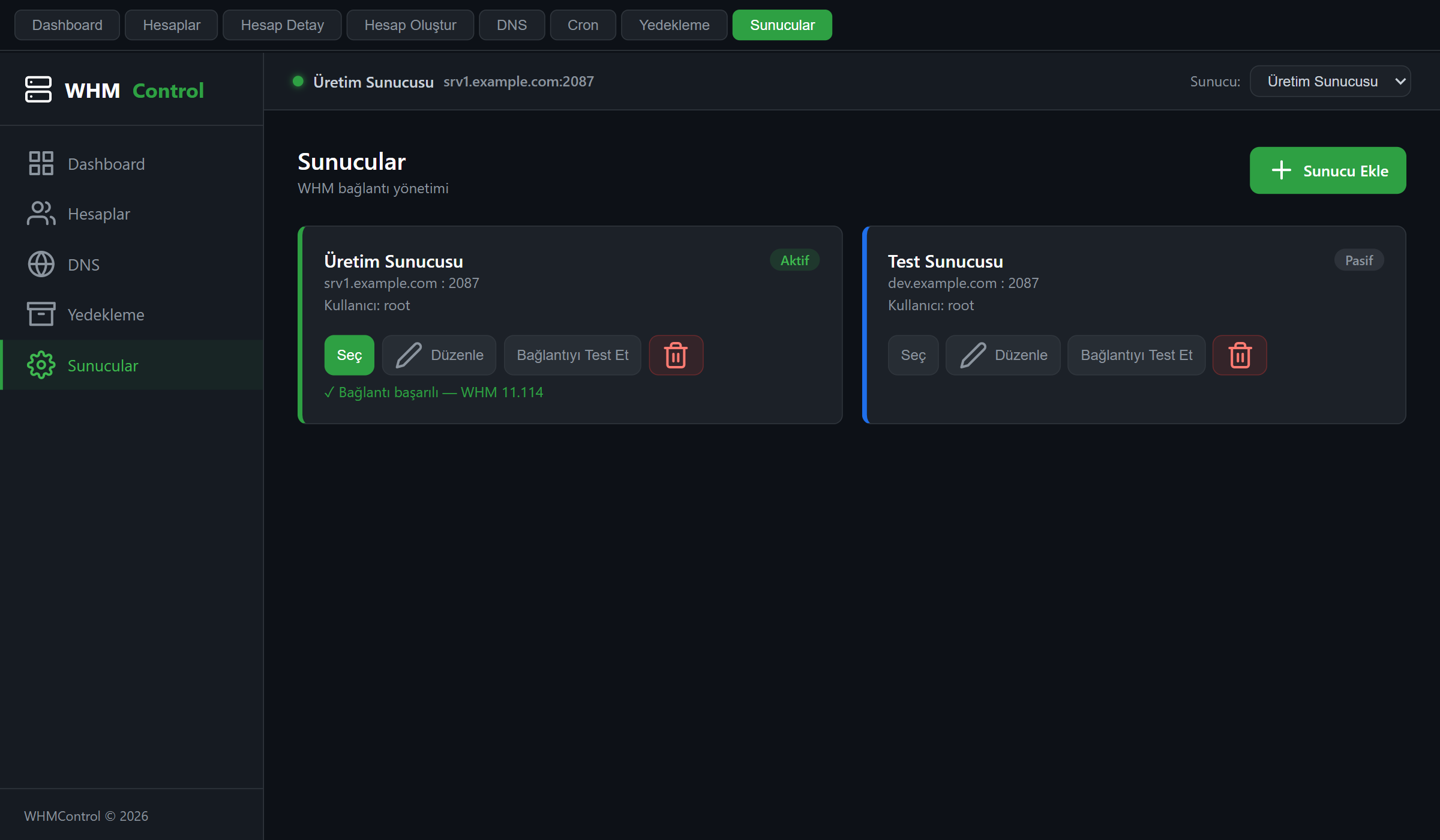Screen dimensions: 1440x840
Task: Click Düzenle on Üretim Sunucusu card
Action: [439, 355]
